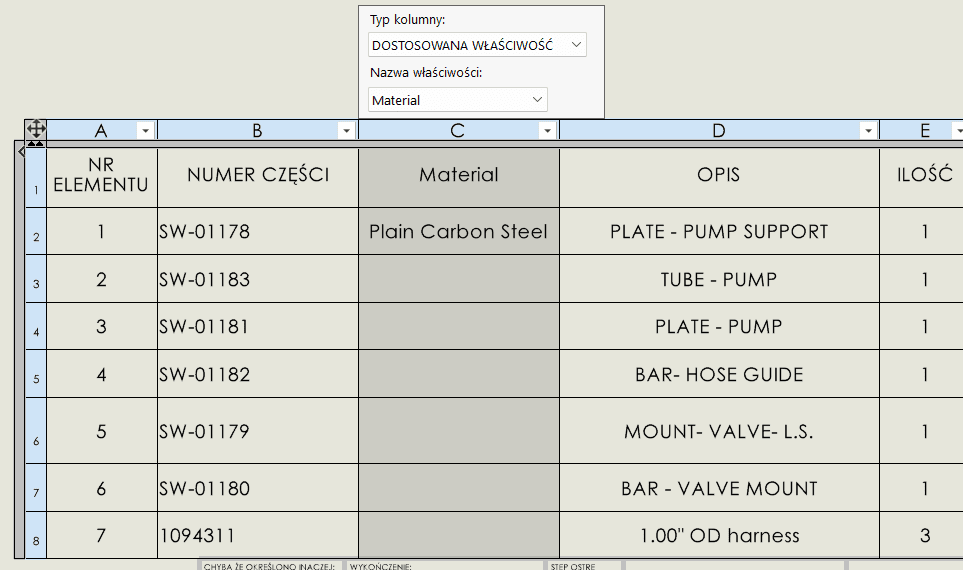Open the column C header dropdown arrow
The image size is (963, 570).
pos(547,131)
